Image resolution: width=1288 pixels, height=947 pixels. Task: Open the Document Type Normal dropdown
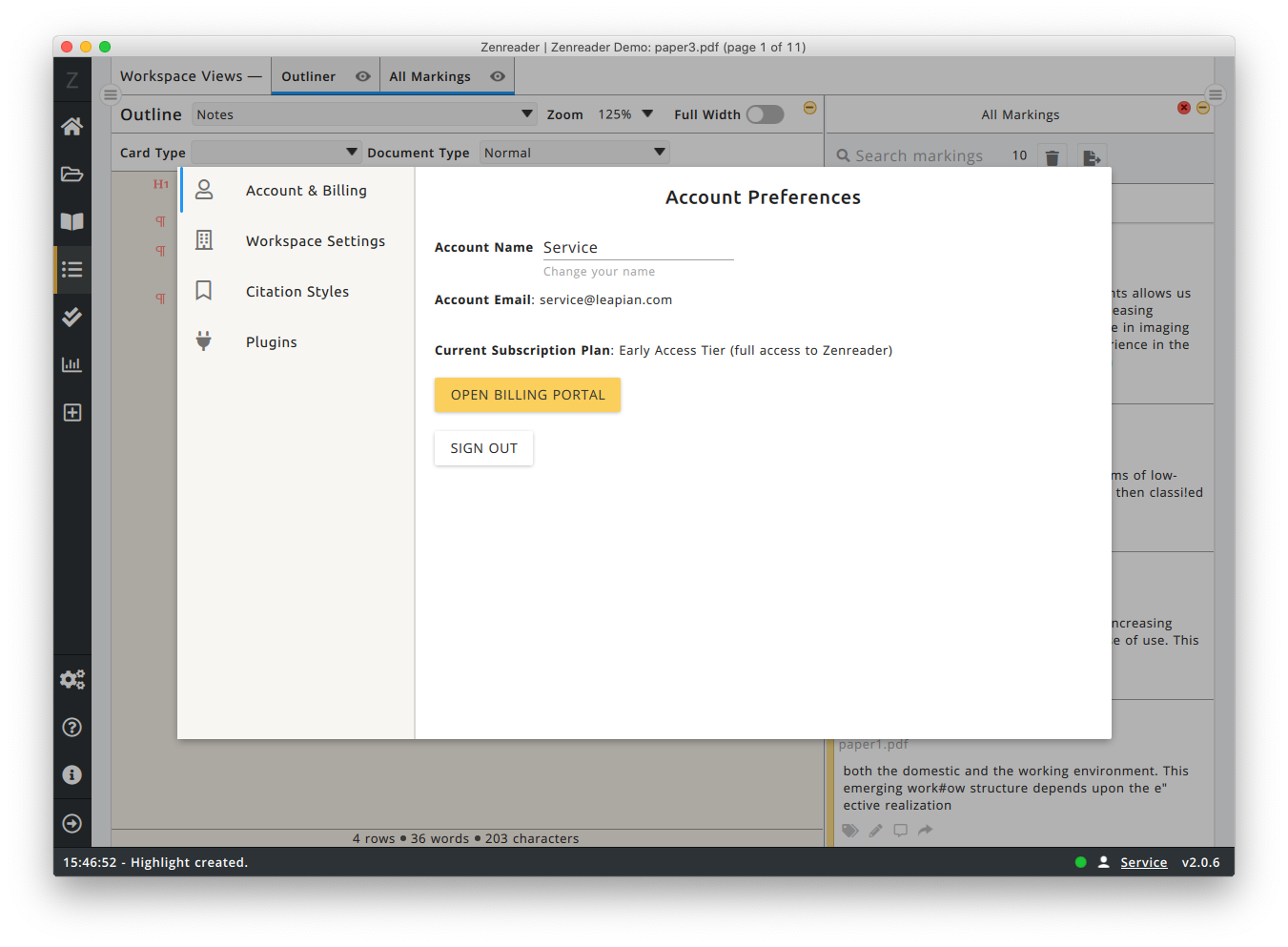pyautogui.click(x=575, y=153)
